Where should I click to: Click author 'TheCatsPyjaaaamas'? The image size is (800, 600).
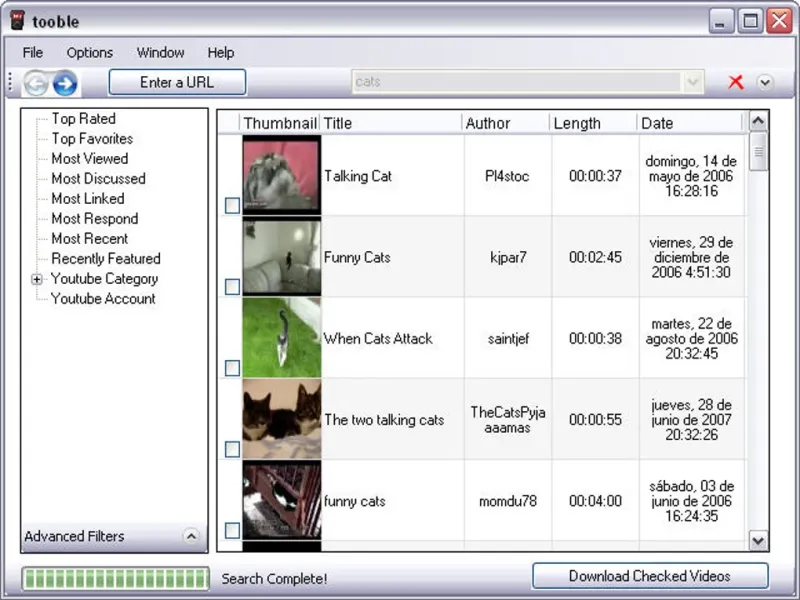click(508, 420)
